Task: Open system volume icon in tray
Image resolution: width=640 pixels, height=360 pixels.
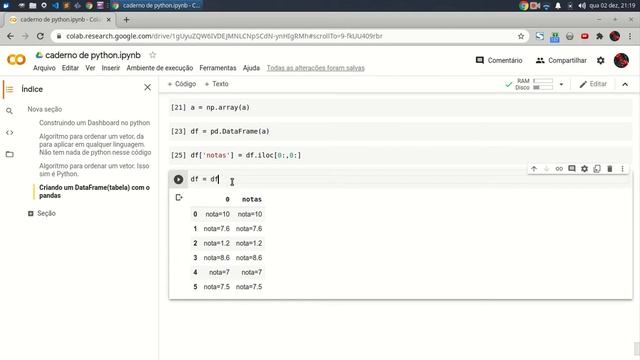Action: [582, 5]
